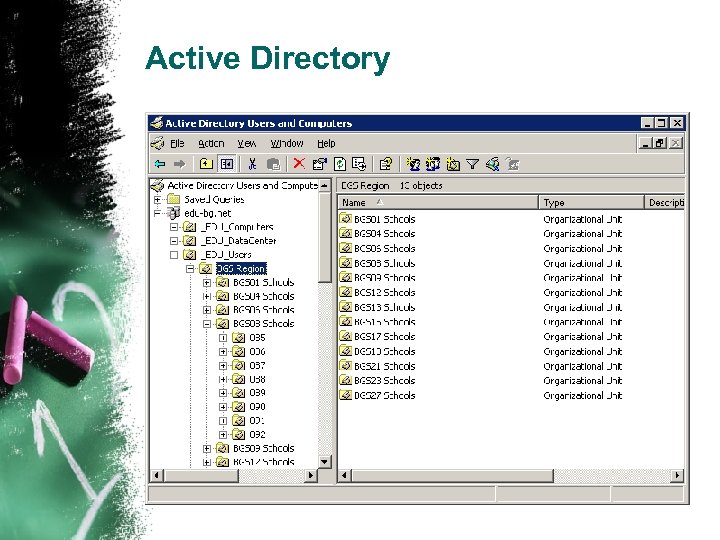Expand the Saved Queries node

tap(158, 199)
